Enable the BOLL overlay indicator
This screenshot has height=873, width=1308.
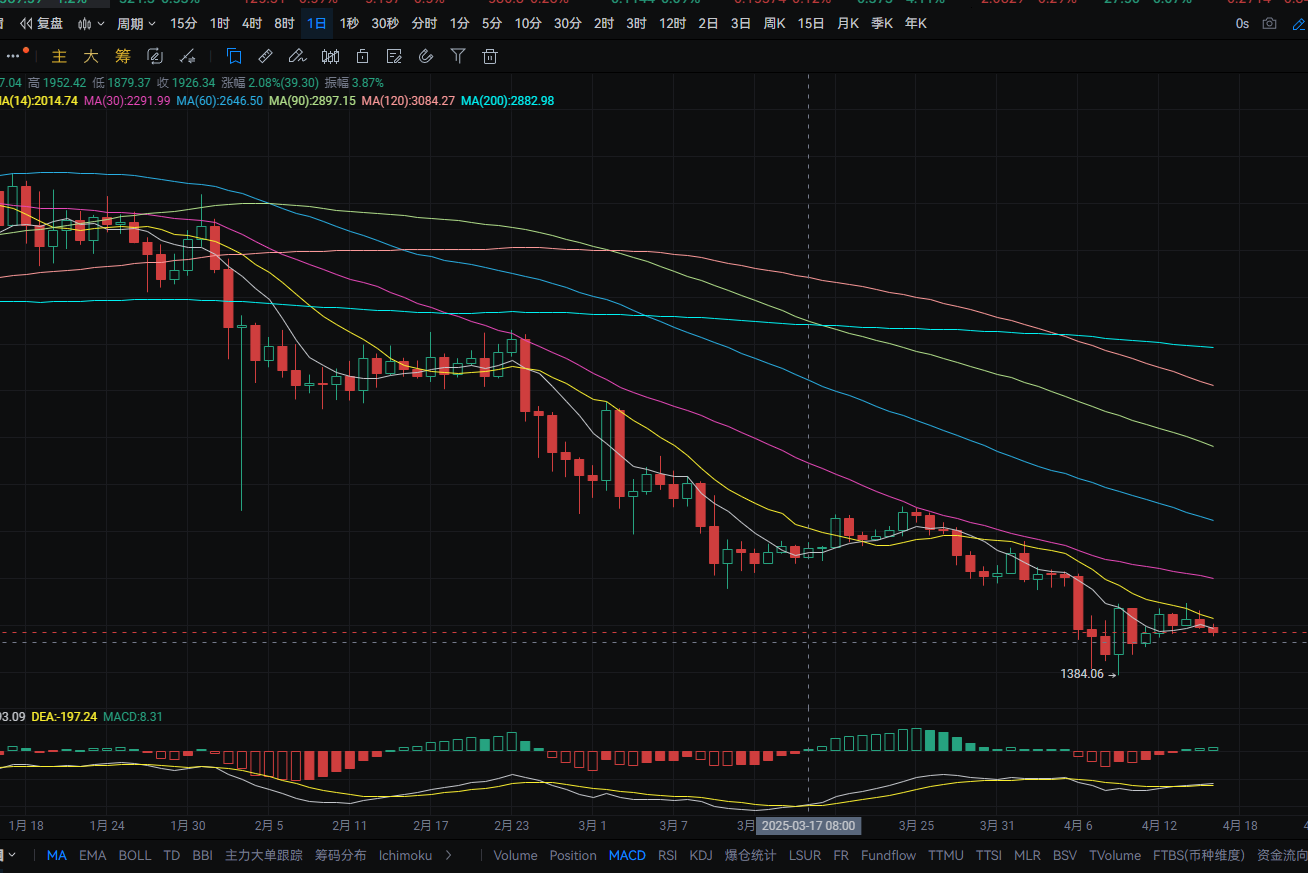click(x=135, y=855)
